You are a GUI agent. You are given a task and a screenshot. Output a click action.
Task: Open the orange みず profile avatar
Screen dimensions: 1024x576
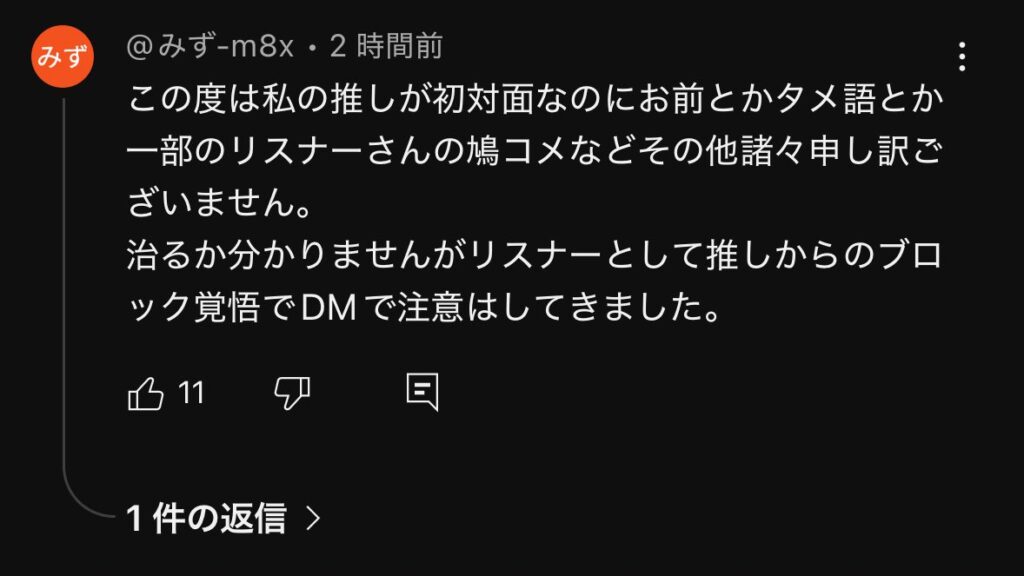click(62, 57)
